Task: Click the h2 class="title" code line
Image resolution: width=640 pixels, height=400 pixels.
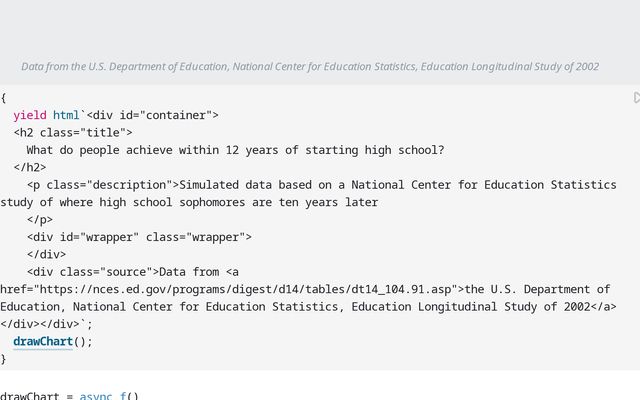Action: coord(73,133)
